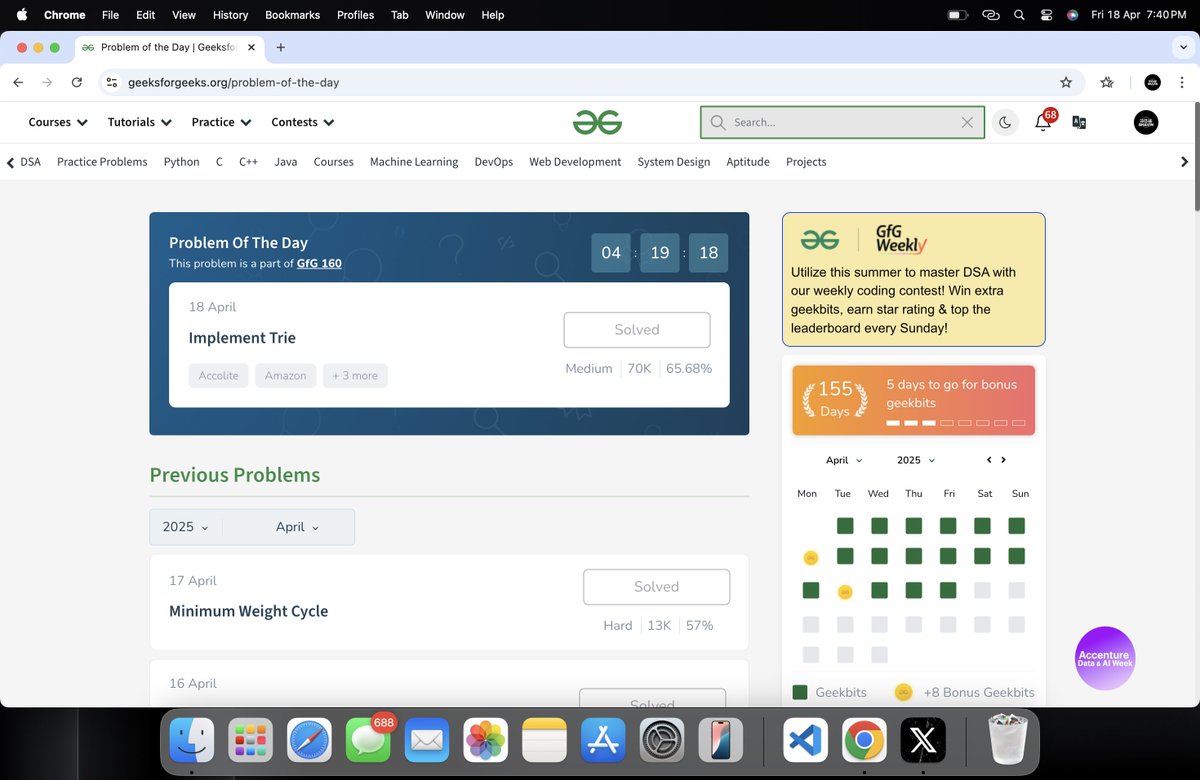Open X app in the Dock
Screen dimensions: 1200x780
[923, 741]
